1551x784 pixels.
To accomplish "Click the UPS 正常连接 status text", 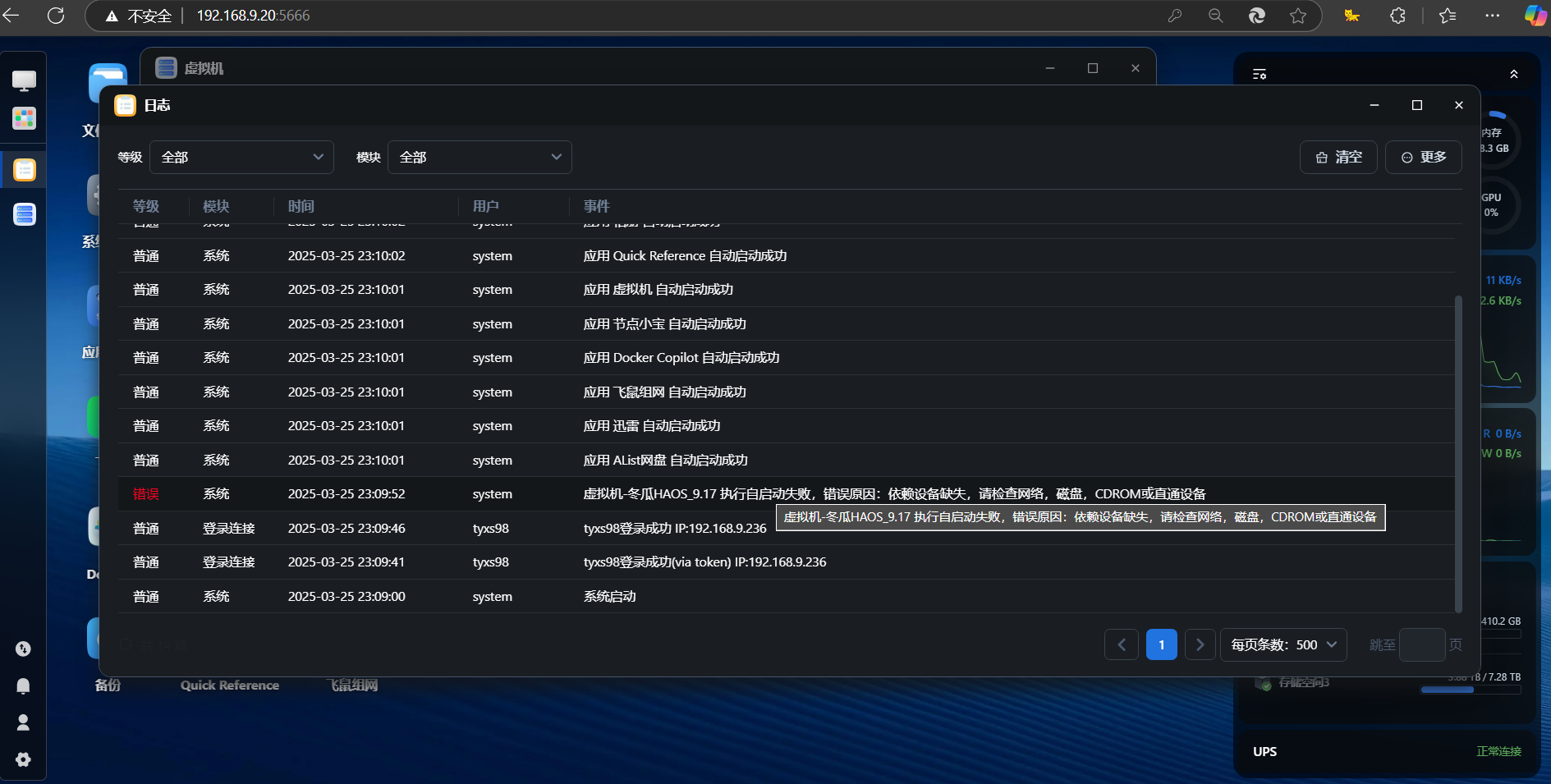I will [x=1498, y=751].
